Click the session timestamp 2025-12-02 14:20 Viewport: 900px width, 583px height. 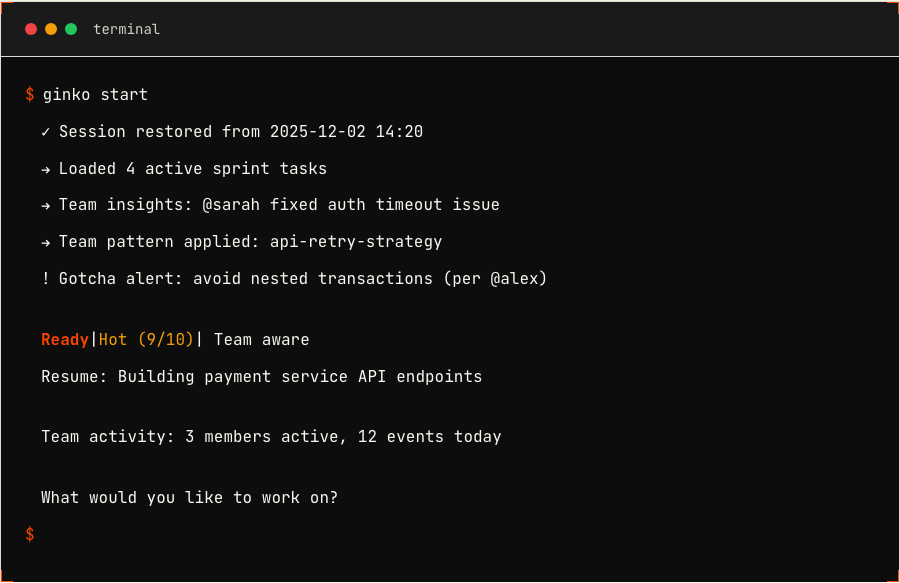pos(346,132)
